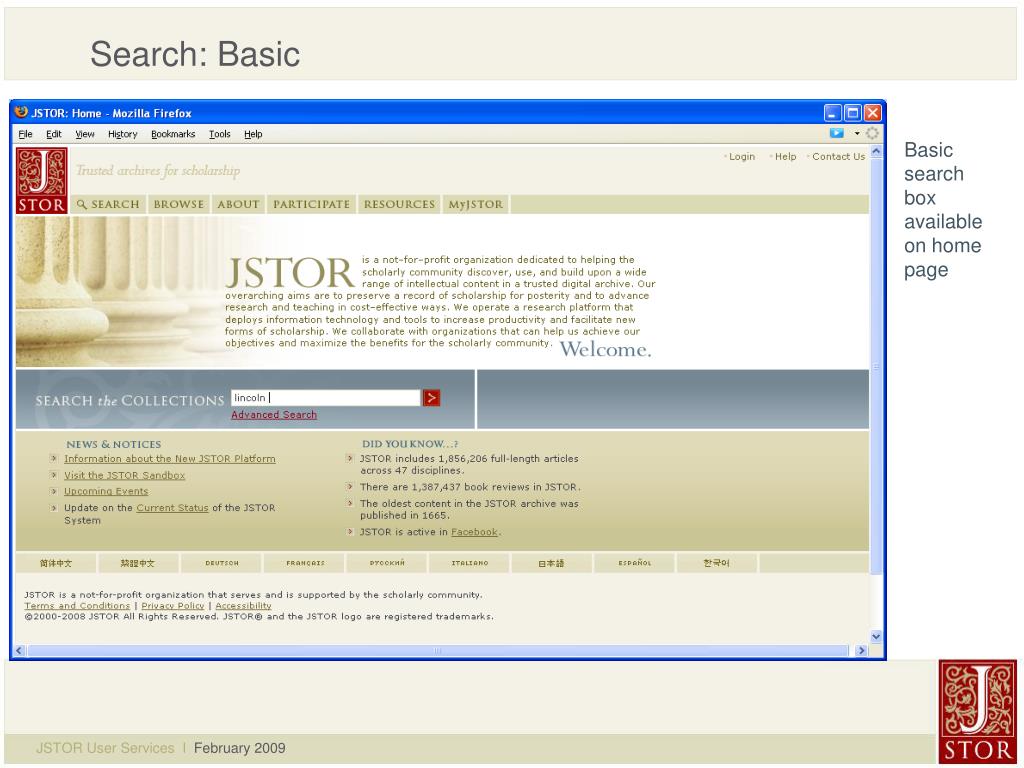Click the Contact Us link

[x=839, y=157]
